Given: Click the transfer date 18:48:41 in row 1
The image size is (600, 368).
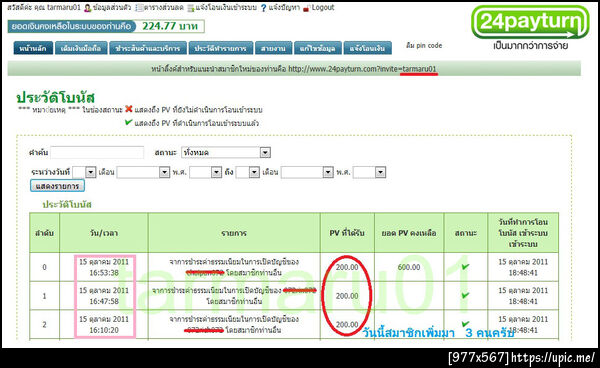Looking at the screenshot, I should point(523,296).
